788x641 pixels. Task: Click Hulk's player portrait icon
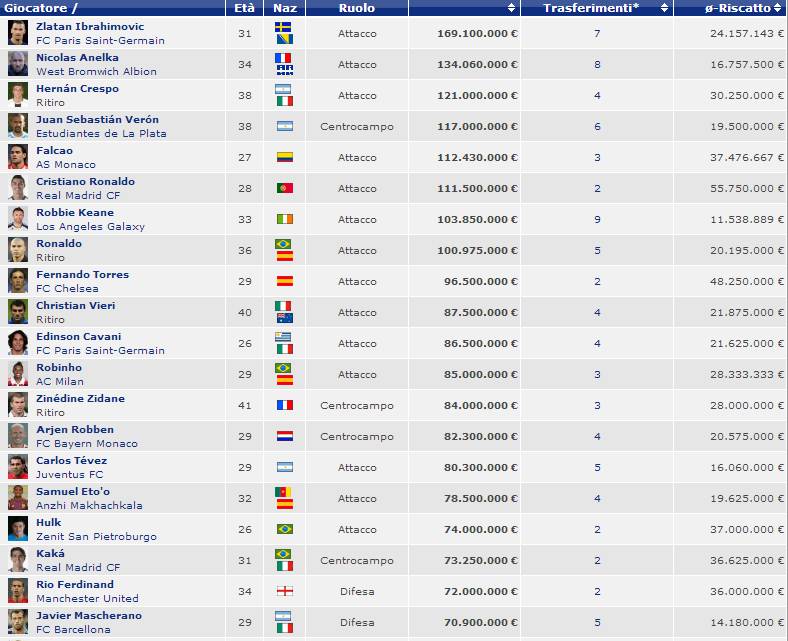(17, 529)
